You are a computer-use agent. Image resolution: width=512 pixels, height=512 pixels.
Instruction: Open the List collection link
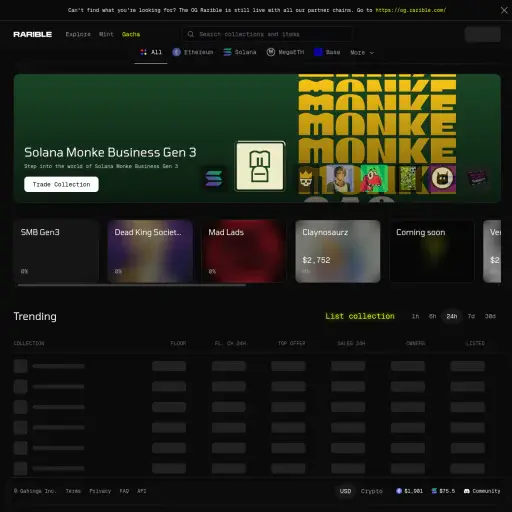coord(360,316)
